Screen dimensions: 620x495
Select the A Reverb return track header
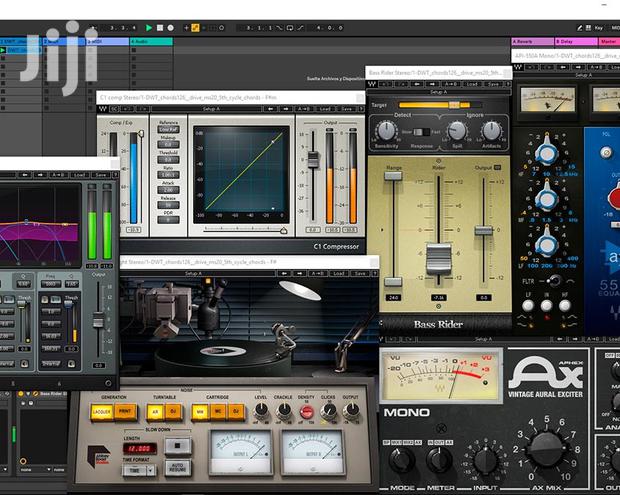click(533, 41)
